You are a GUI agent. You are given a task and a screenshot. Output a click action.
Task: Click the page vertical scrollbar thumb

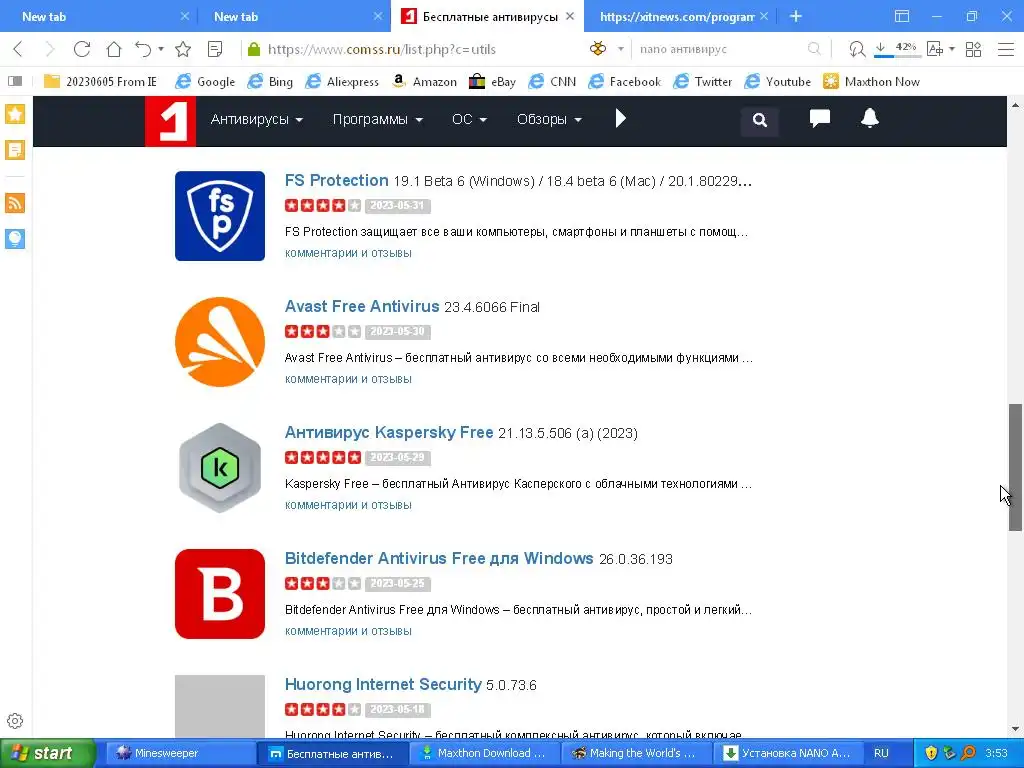(x=1015, y=467)
